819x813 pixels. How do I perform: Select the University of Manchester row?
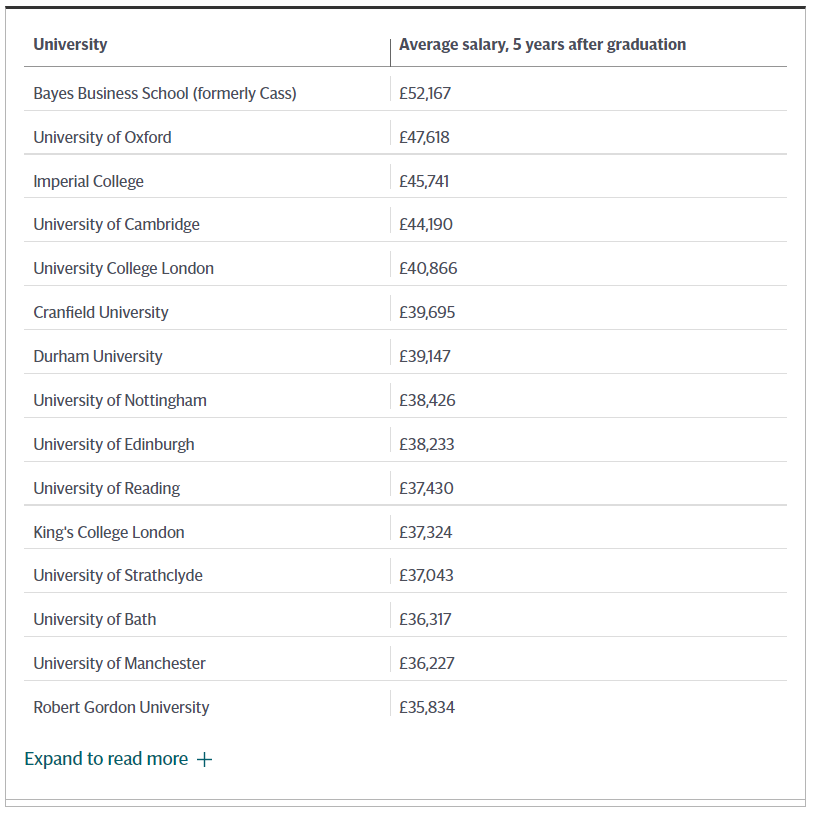[x=119, y=663]
